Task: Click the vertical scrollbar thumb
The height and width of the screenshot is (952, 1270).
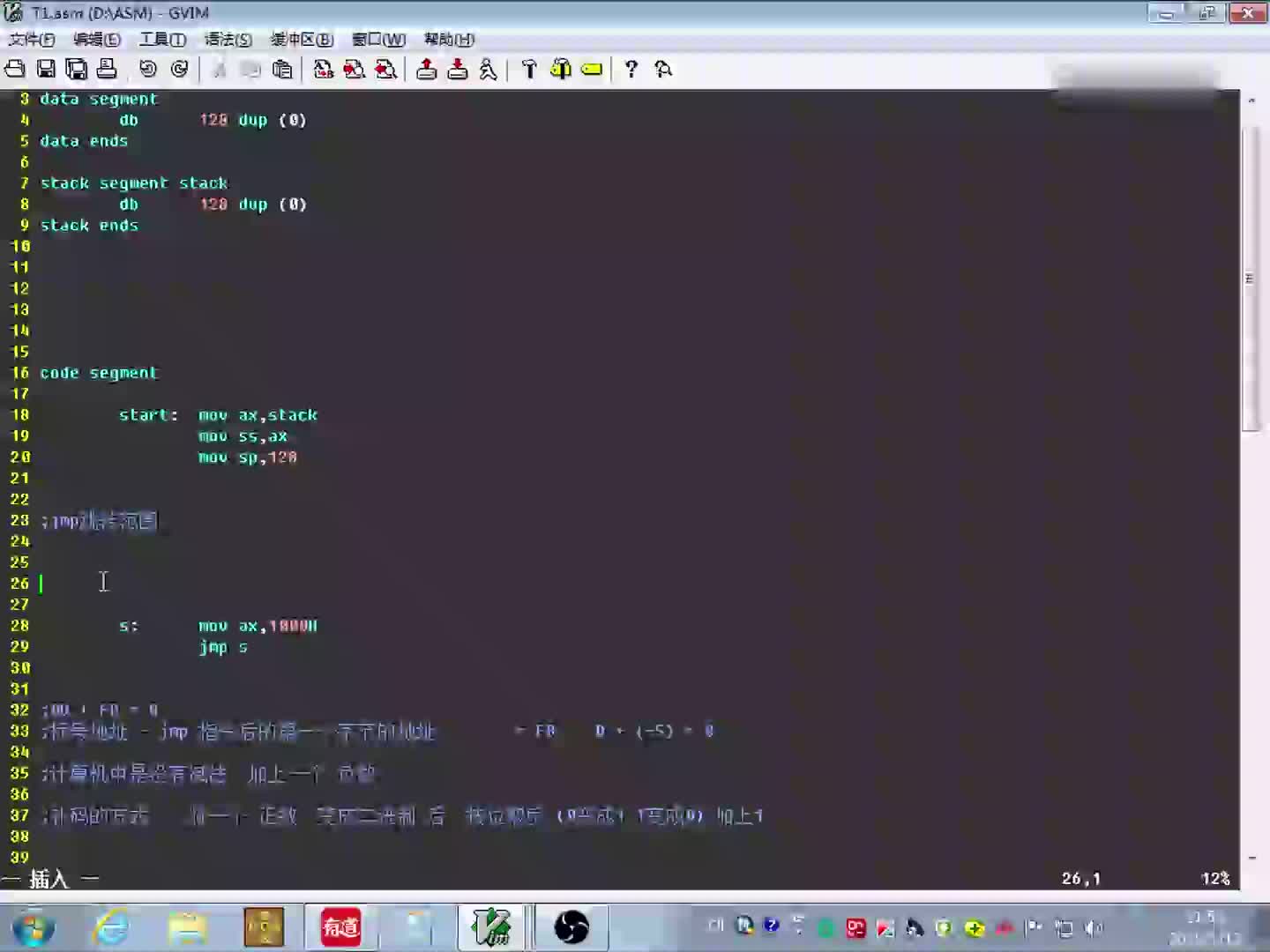Action: click(1251, 279)
